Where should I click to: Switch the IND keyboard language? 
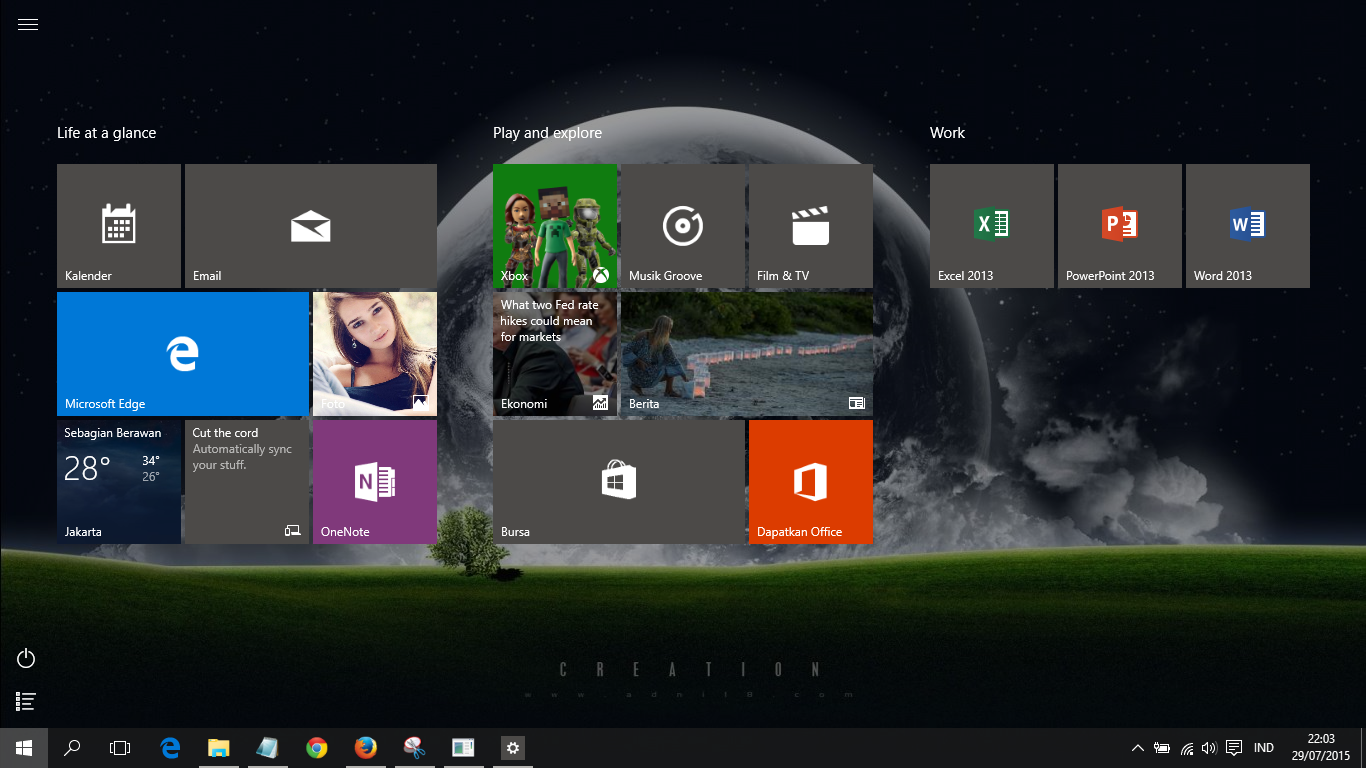click(1263, 747)
